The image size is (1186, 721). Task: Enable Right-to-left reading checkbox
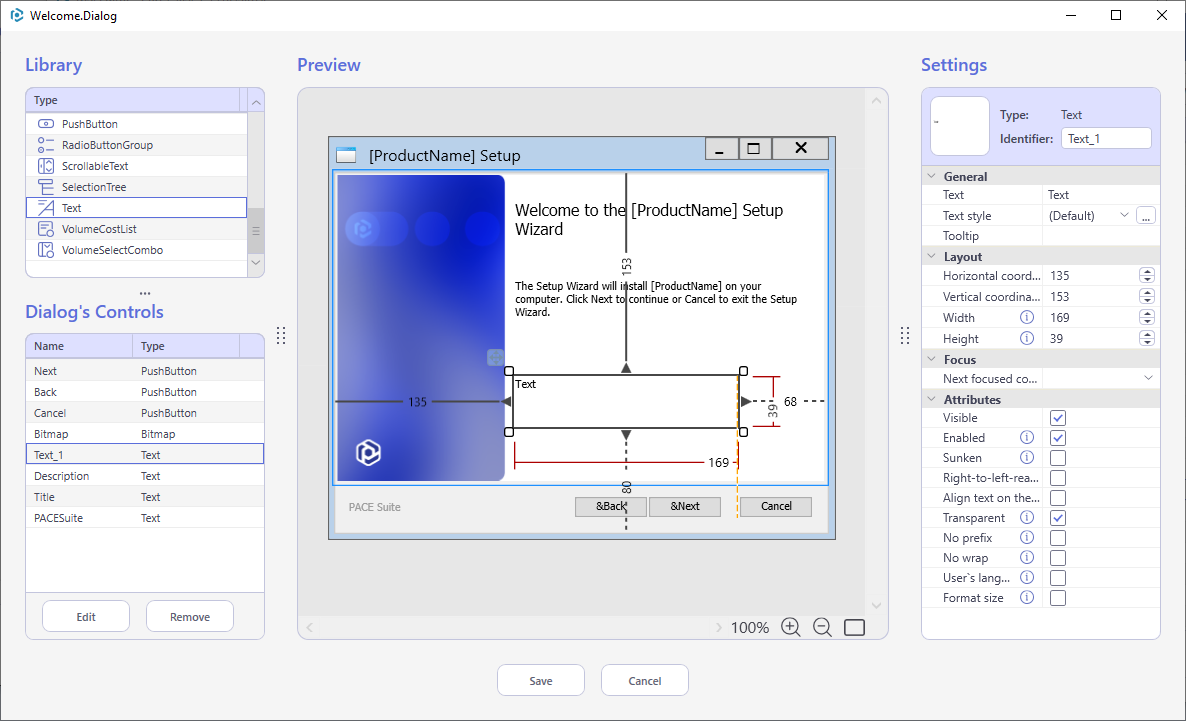(x=1058, y=477)
